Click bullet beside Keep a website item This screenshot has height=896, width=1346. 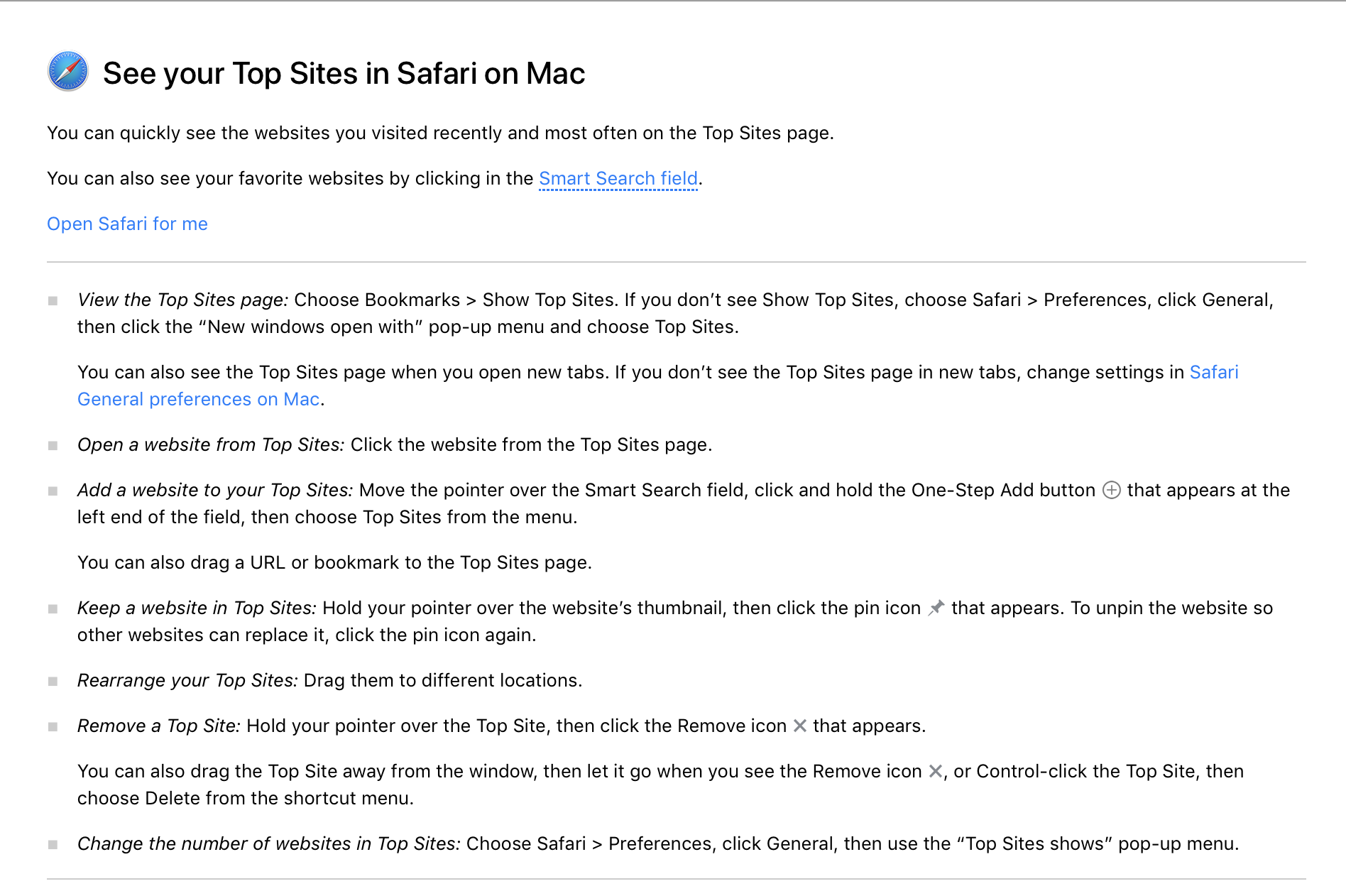(x=53, y=608)
